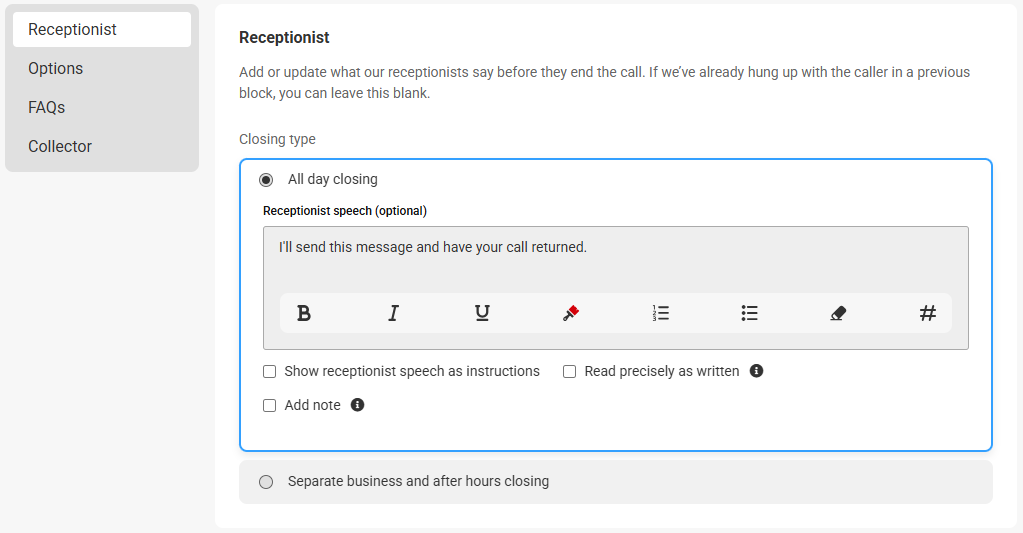Show info for Read precisely as written

(x=756, y=371)
